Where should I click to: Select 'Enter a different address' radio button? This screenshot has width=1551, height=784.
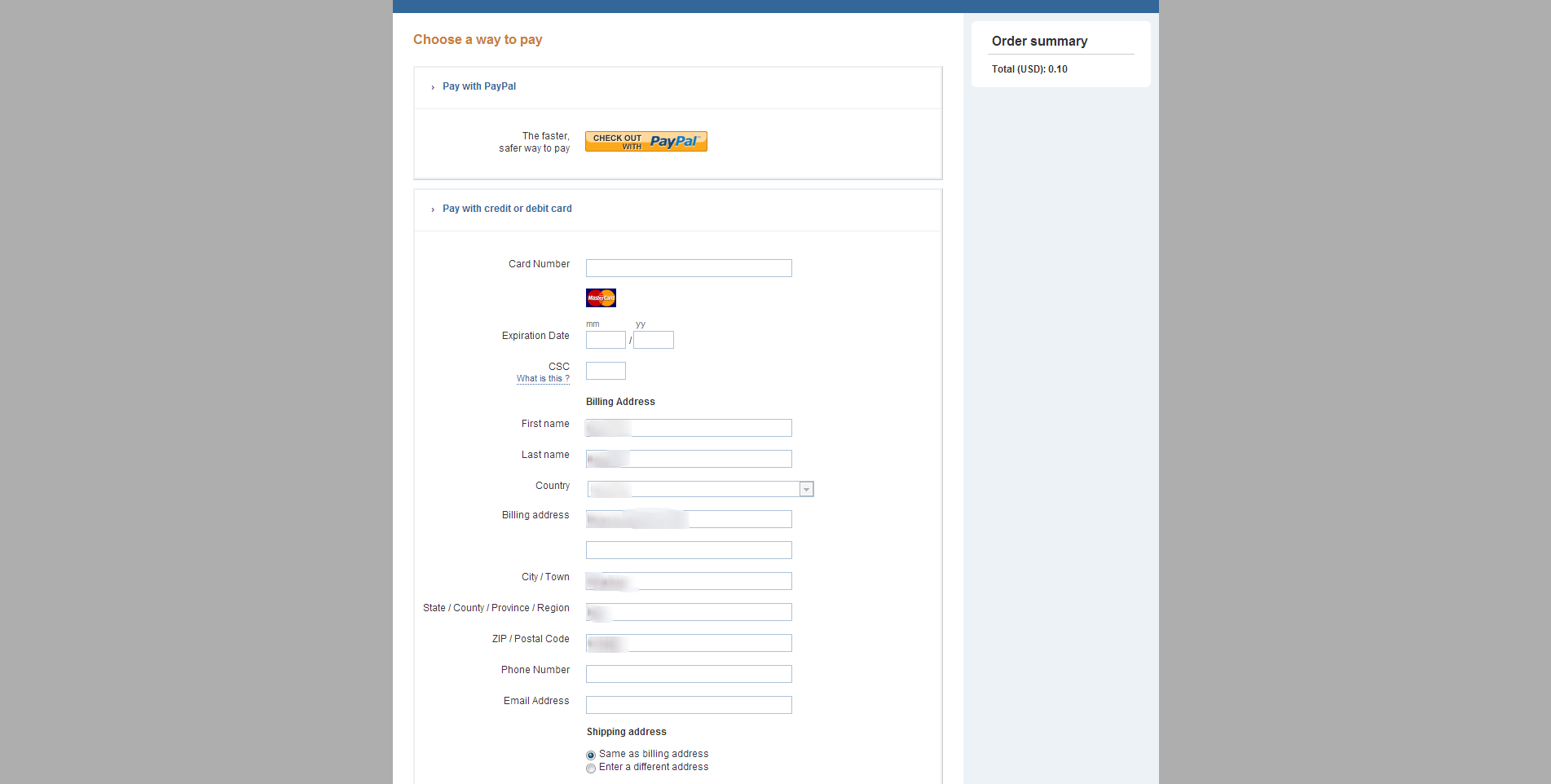tap(591, 769)
